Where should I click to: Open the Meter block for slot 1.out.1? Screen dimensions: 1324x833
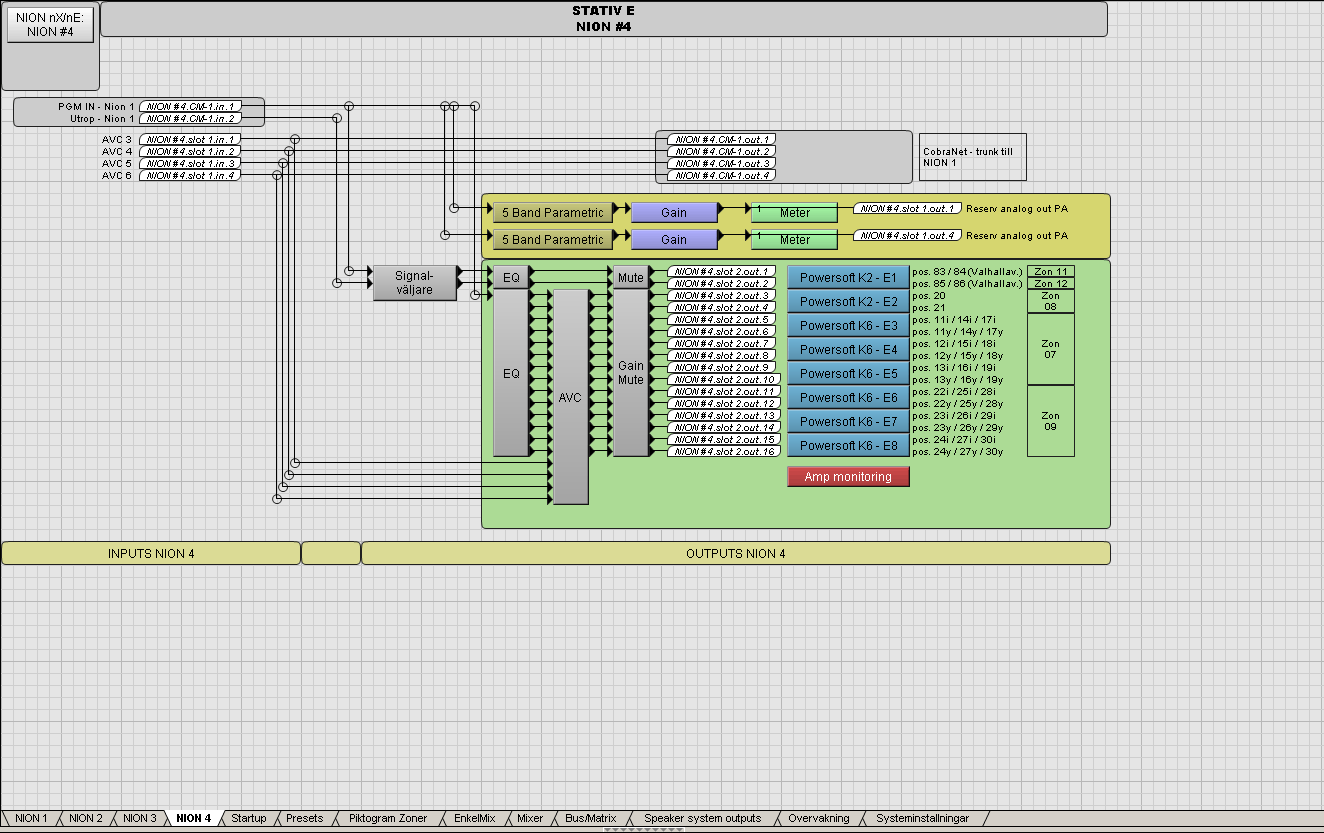(795, 212)
